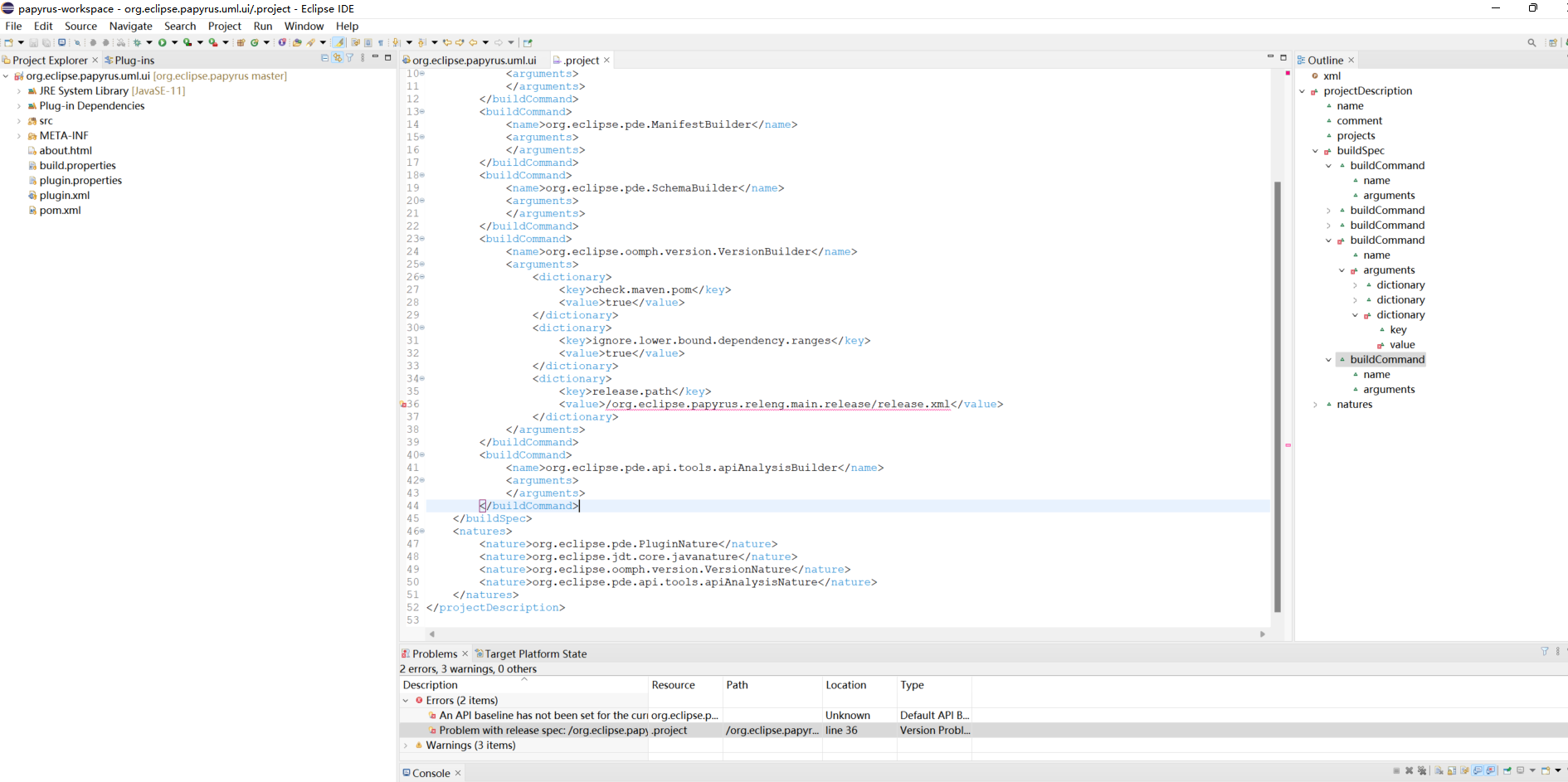This screenshot has width=1568, height=782.
Task: Toggle Show Whitespace Characters pilcrow icon
Action: tap(381, 42)
